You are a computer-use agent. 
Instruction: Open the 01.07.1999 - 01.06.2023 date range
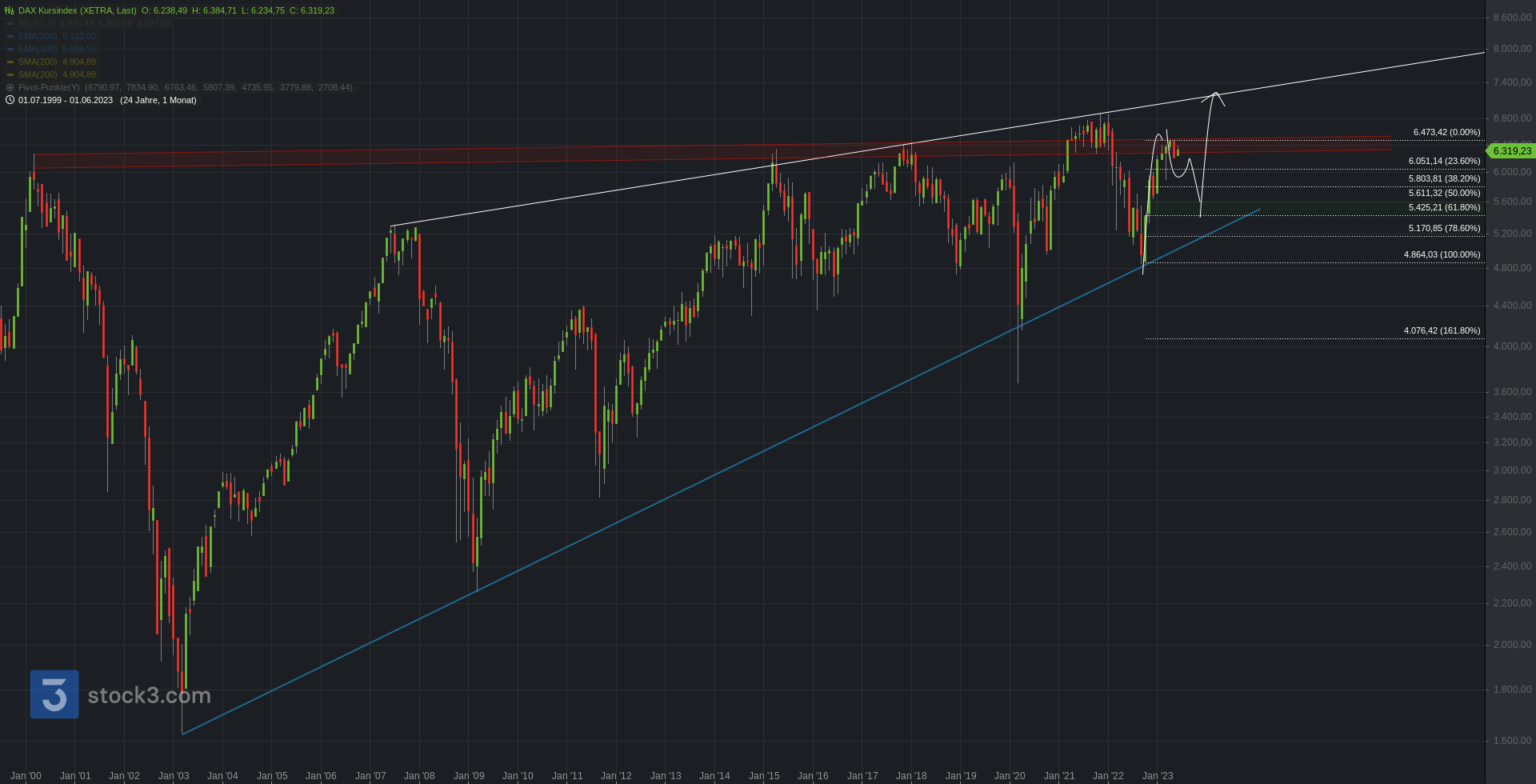(x=66, y=100)
